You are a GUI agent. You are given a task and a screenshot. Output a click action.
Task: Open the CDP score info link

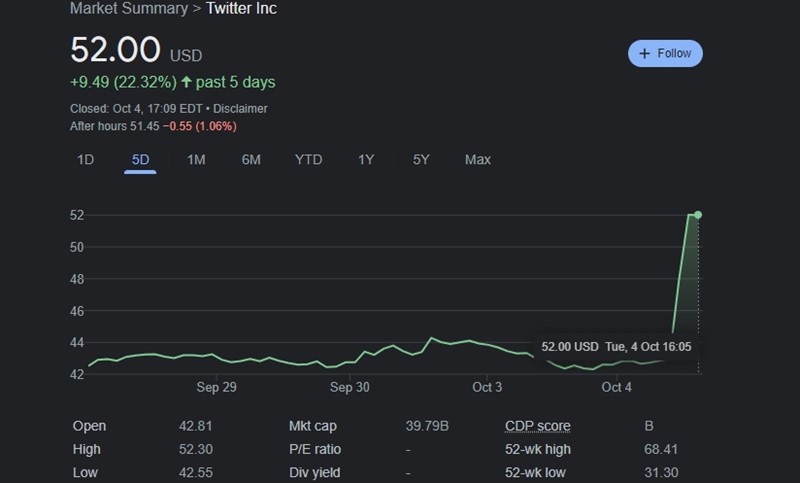click(537, 426)
